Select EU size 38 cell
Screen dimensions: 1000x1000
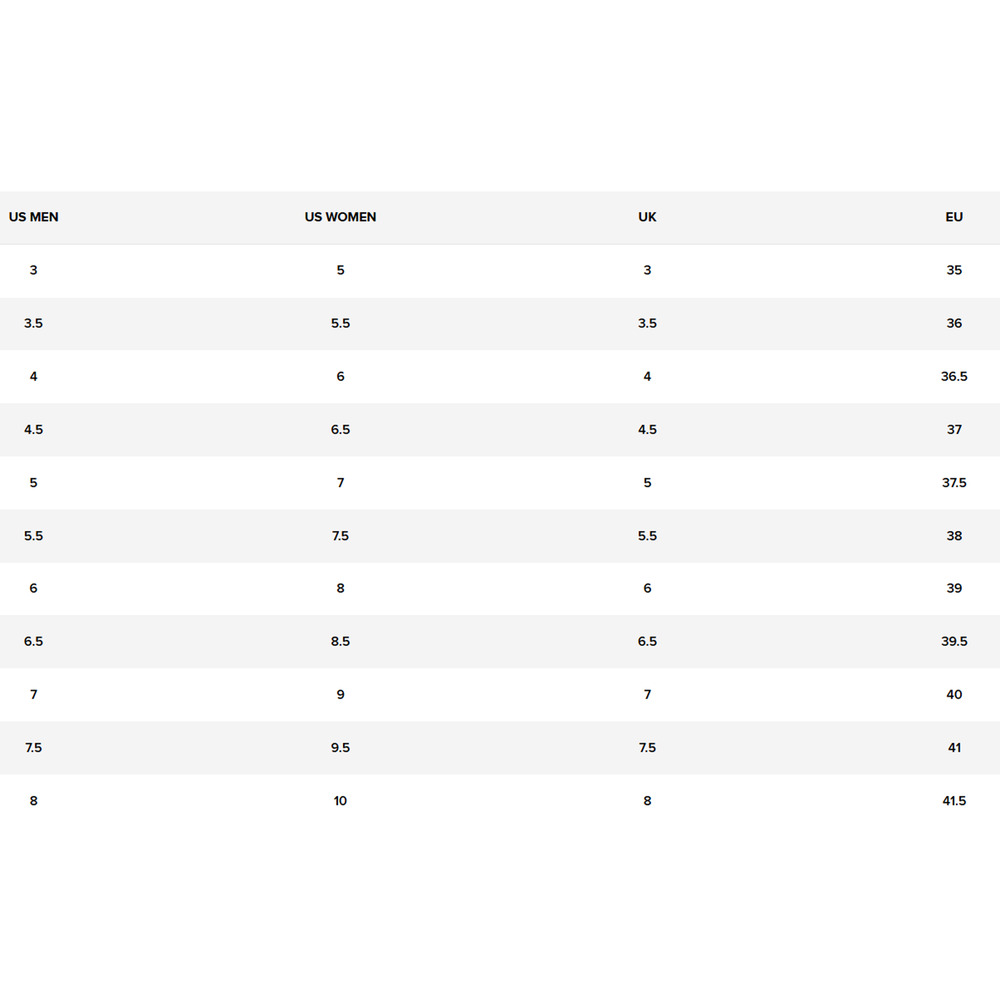coord(954,536)
